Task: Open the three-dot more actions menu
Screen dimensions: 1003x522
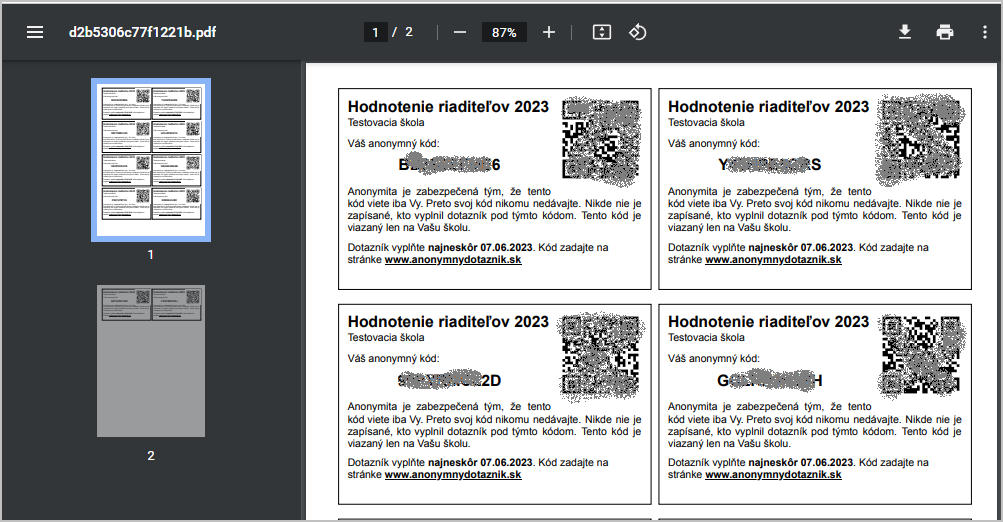Action: tap(984, 32)
